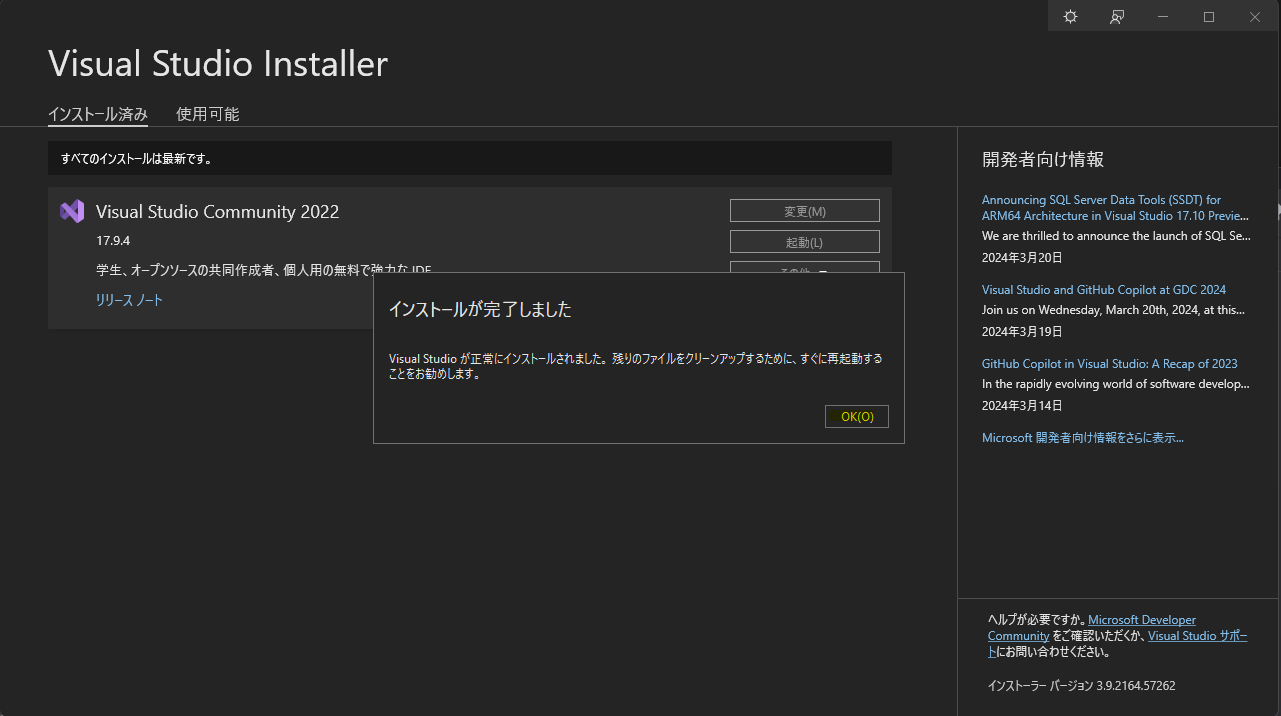Show more Microsoft developer news

click(x=1083, y=437)
